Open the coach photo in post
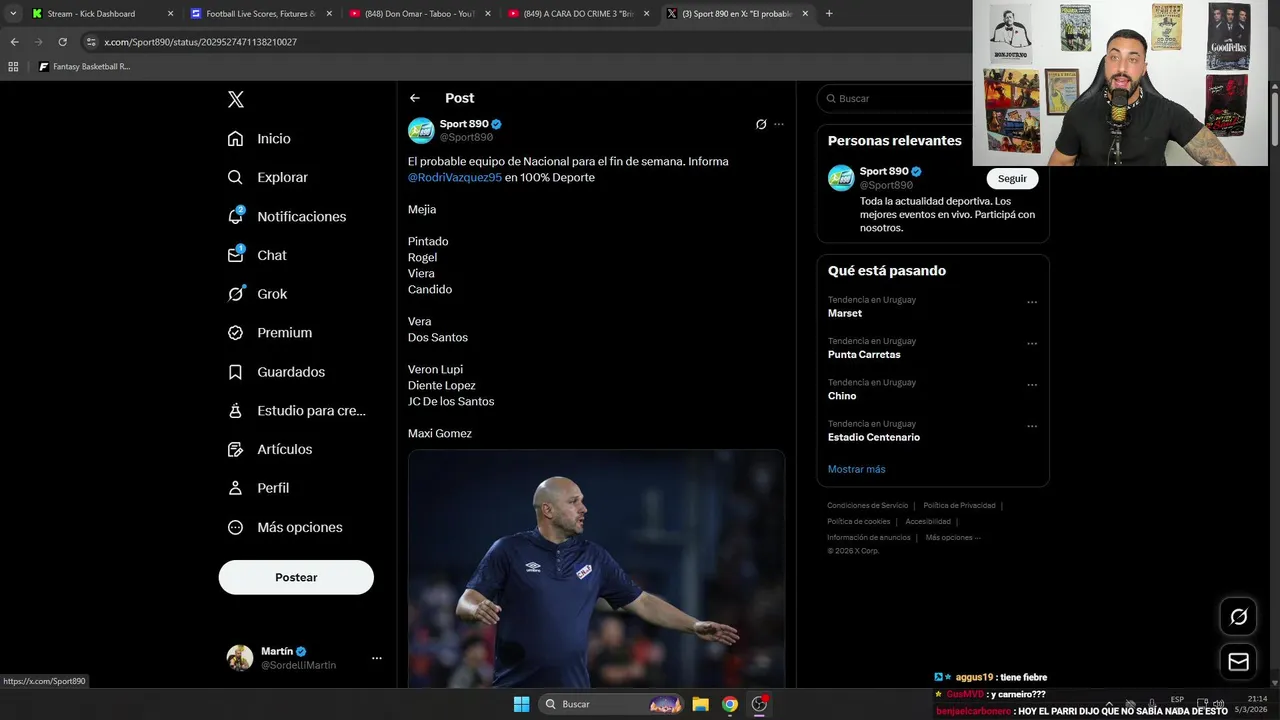Viewport: 1280px width, 720px height. pyautogui.click(x=596, y=568)
